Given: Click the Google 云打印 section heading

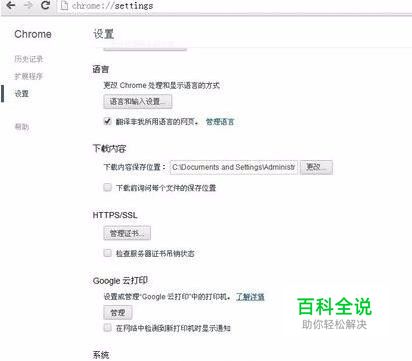Looking at the screenshot, I should (x=120, y=281).
